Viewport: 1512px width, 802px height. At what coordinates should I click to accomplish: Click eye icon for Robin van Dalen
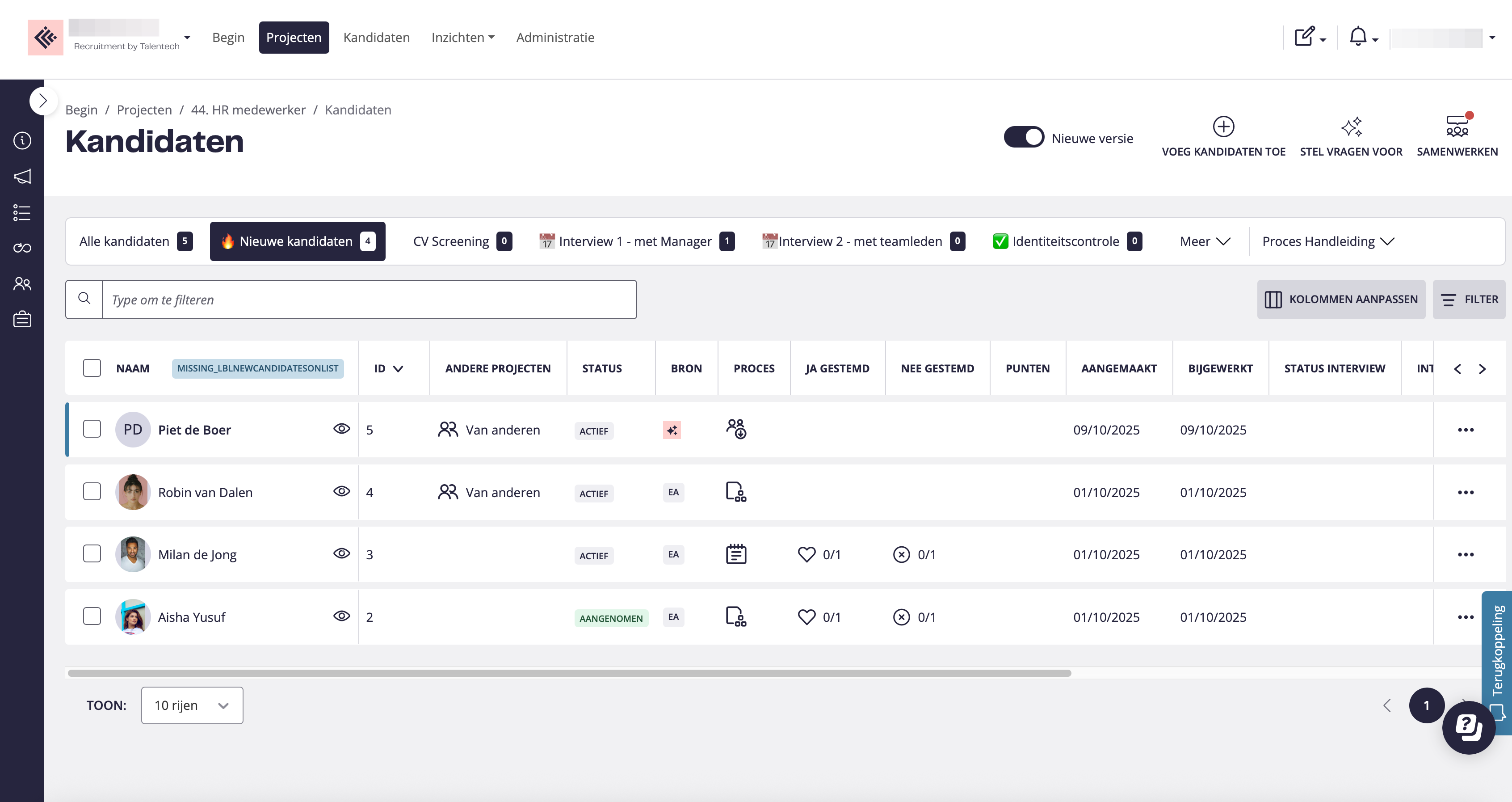pyautogui.click(x=342, y=491)
